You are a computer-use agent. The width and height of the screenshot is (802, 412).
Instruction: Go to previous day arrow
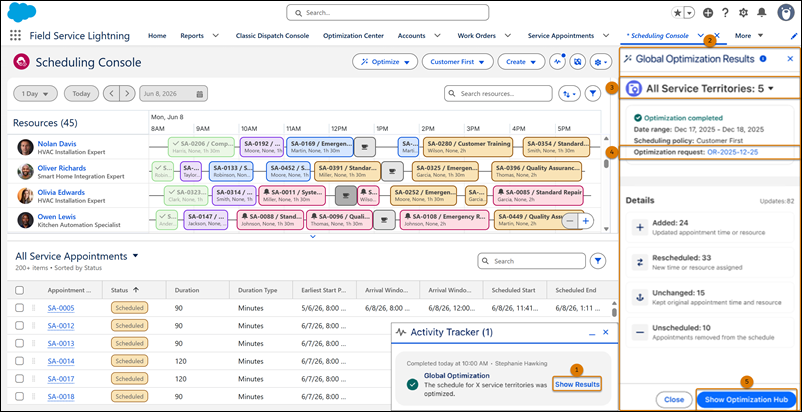[111, 94]
